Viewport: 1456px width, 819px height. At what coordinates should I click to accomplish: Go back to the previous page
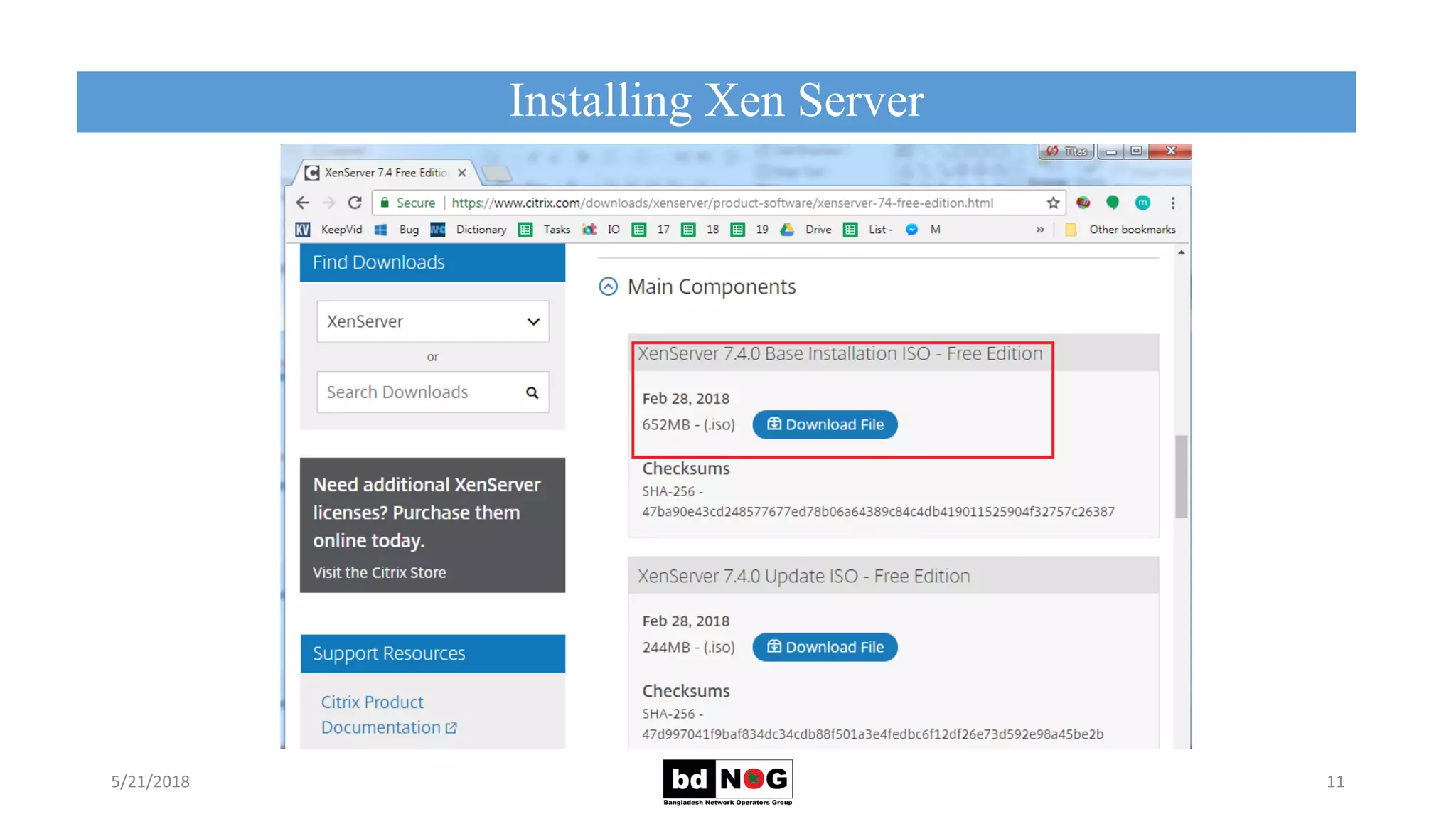tap(303, 203)
